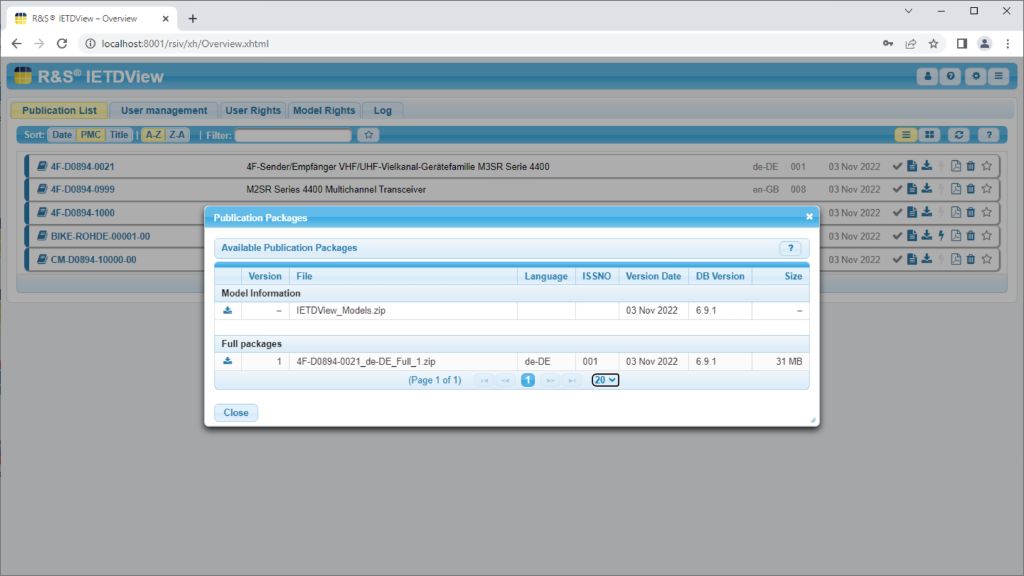Click the document icon for 4F-D0894-0021
Screen dimensions: 1024x576
[912, 166]
